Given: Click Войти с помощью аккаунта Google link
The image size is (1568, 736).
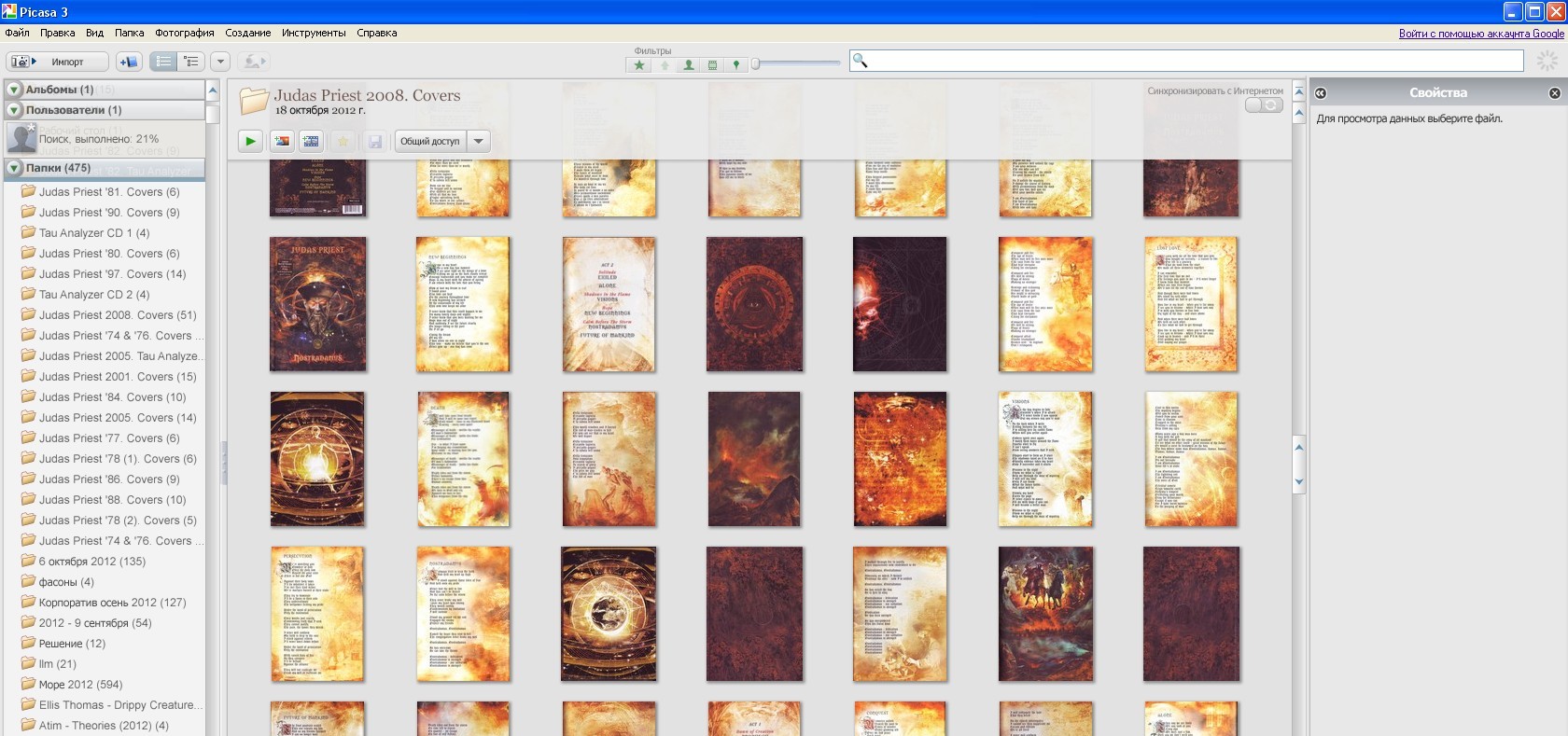Looking at the screenshot, I should [1481, 34].
